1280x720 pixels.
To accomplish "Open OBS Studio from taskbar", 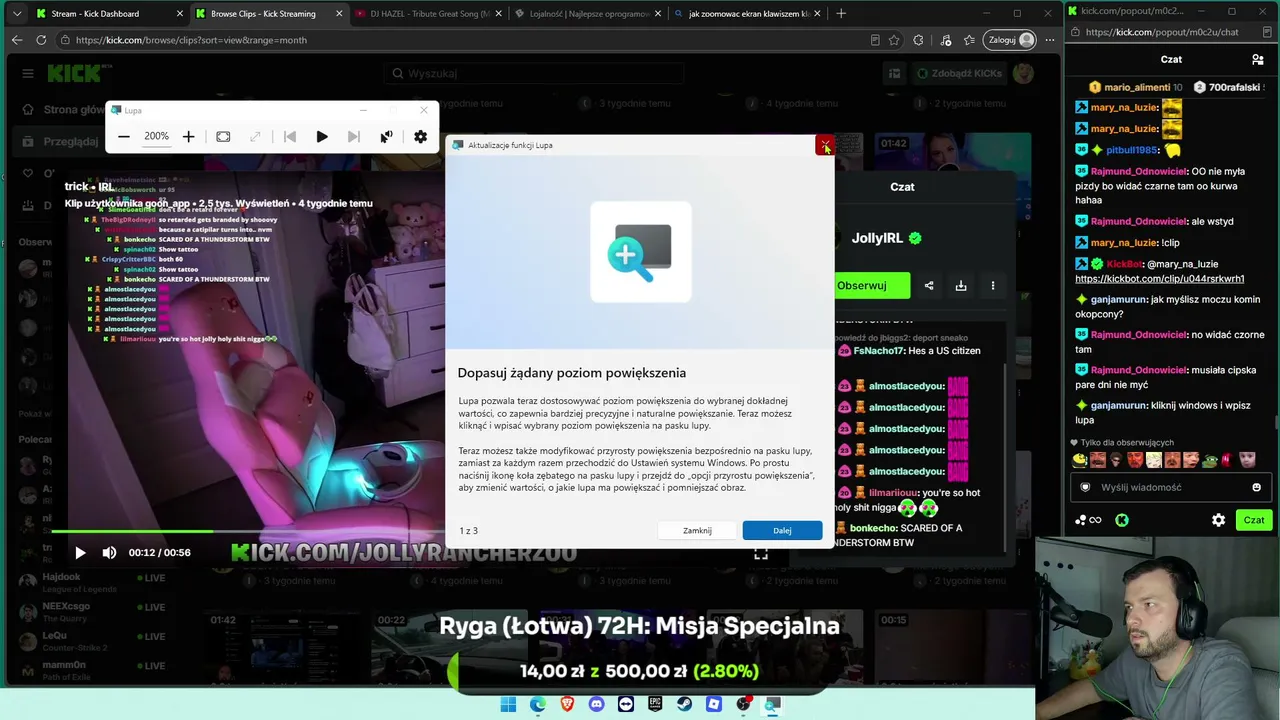I will (743, 704).
